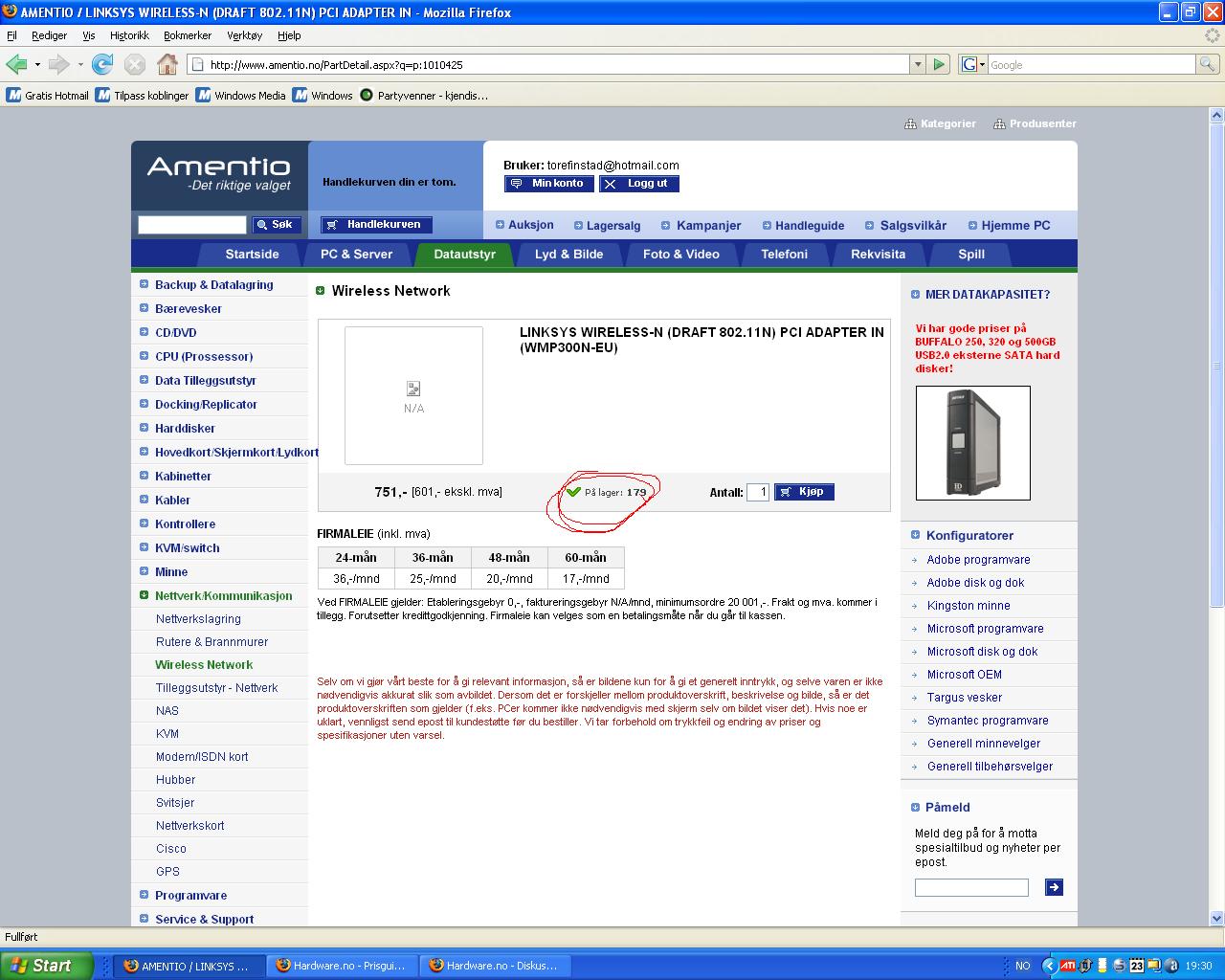Open MER DATAKAPASITET heading link
This screenshot has width=1225, height=980.
pyautogui.click(x=987, y=294)
